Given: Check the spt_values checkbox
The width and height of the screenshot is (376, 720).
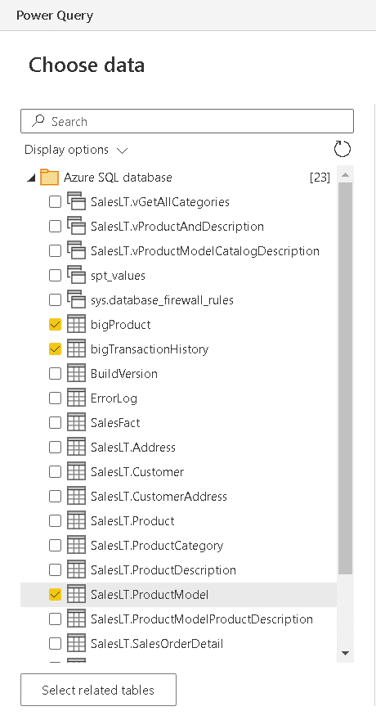Looking at the screenshot, I should pos(55,276).
